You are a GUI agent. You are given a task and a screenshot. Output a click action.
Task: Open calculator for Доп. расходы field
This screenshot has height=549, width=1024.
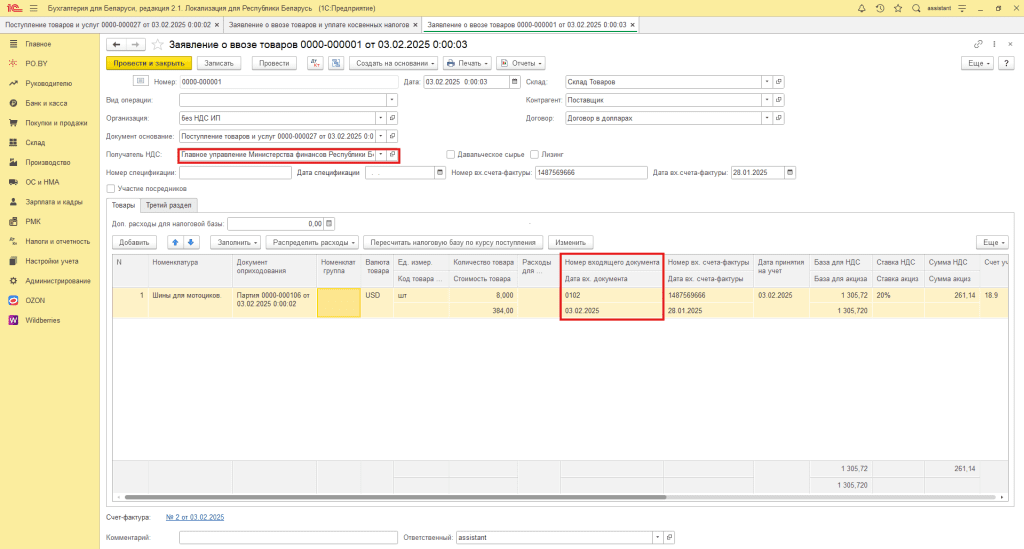click(x=329, y=223)
